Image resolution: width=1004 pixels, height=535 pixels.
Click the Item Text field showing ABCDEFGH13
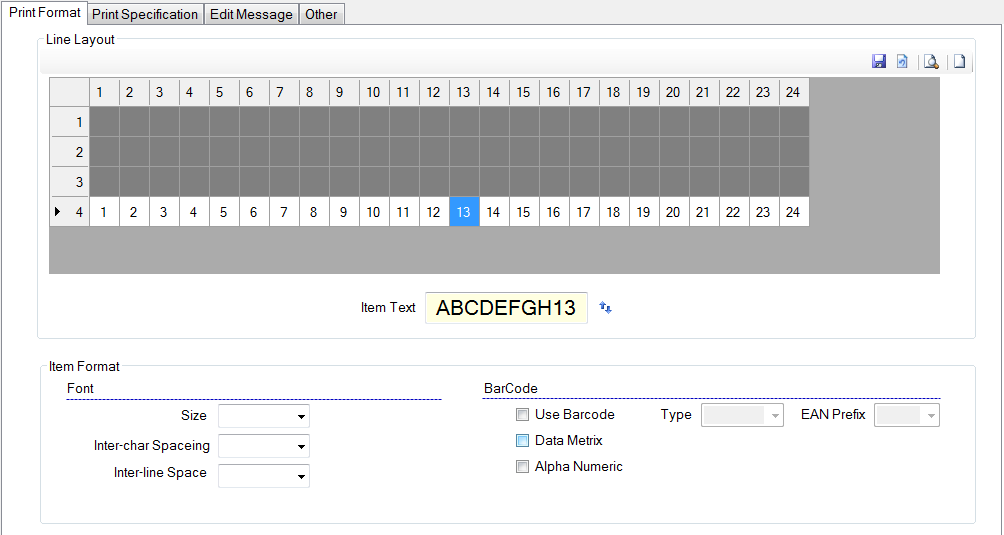(x=506, y=308)
